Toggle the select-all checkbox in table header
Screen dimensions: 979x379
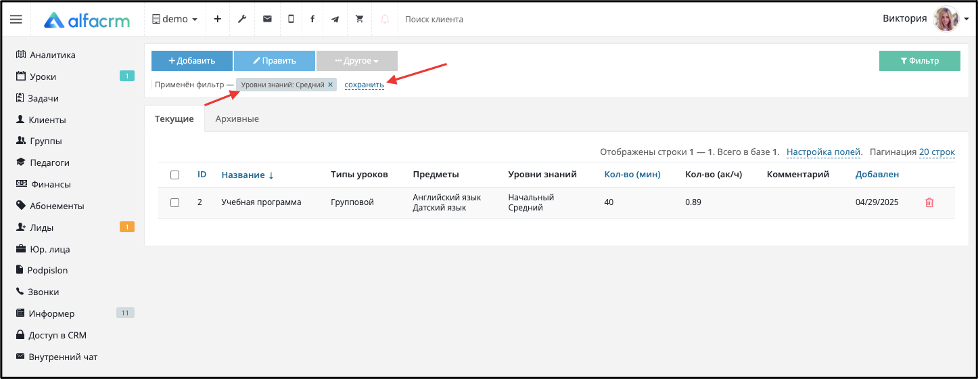pos(175,175)
